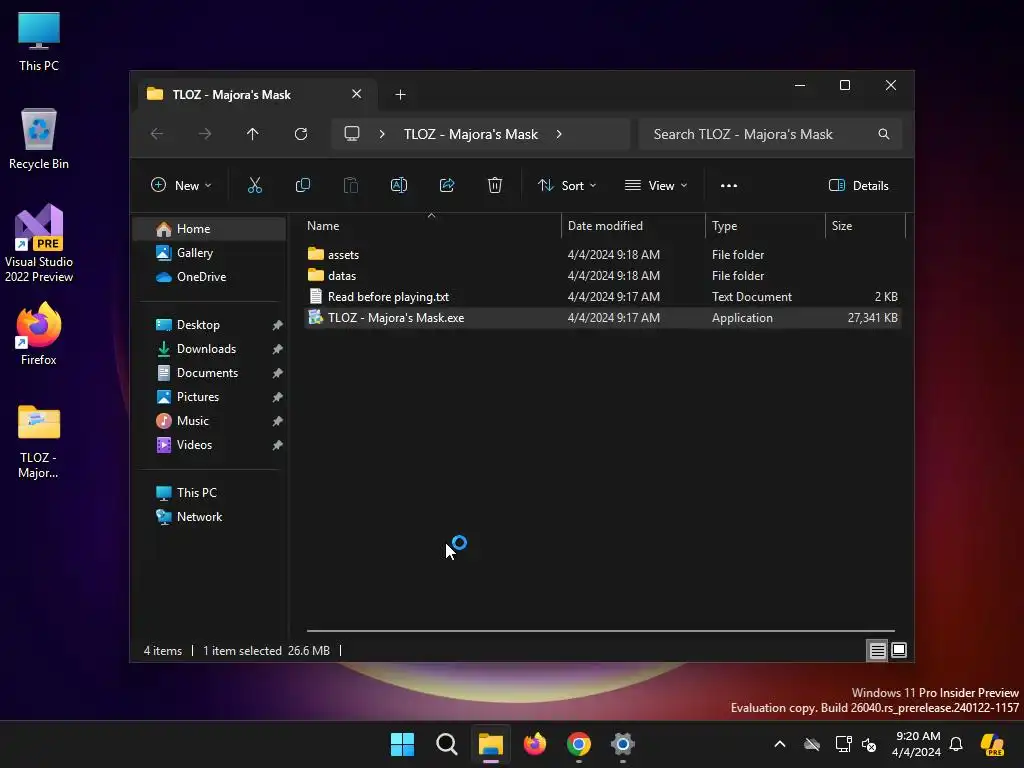1024x768 pixels.
Task: Open the clock and date flyout
Action: (918, 744)
